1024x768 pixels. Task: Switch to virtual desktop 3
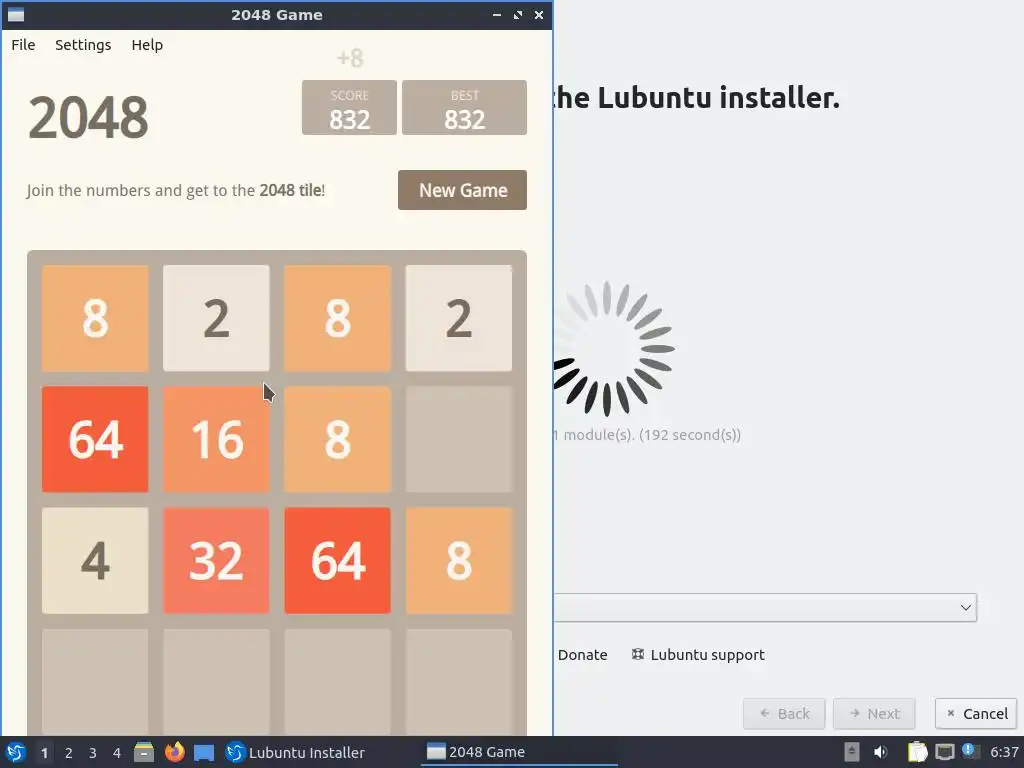[x=93, y=753]
